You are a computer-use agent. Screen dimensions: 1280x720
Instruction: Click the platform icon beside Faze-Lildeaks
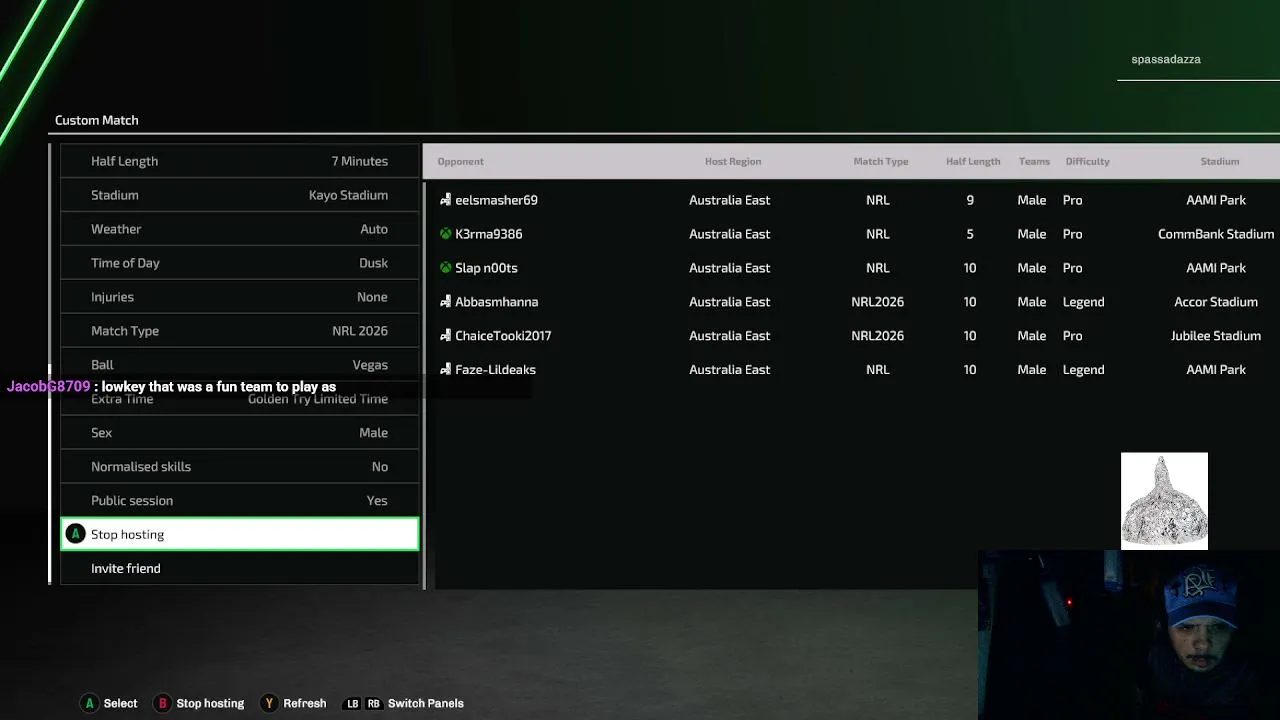[x=445, y=370]
